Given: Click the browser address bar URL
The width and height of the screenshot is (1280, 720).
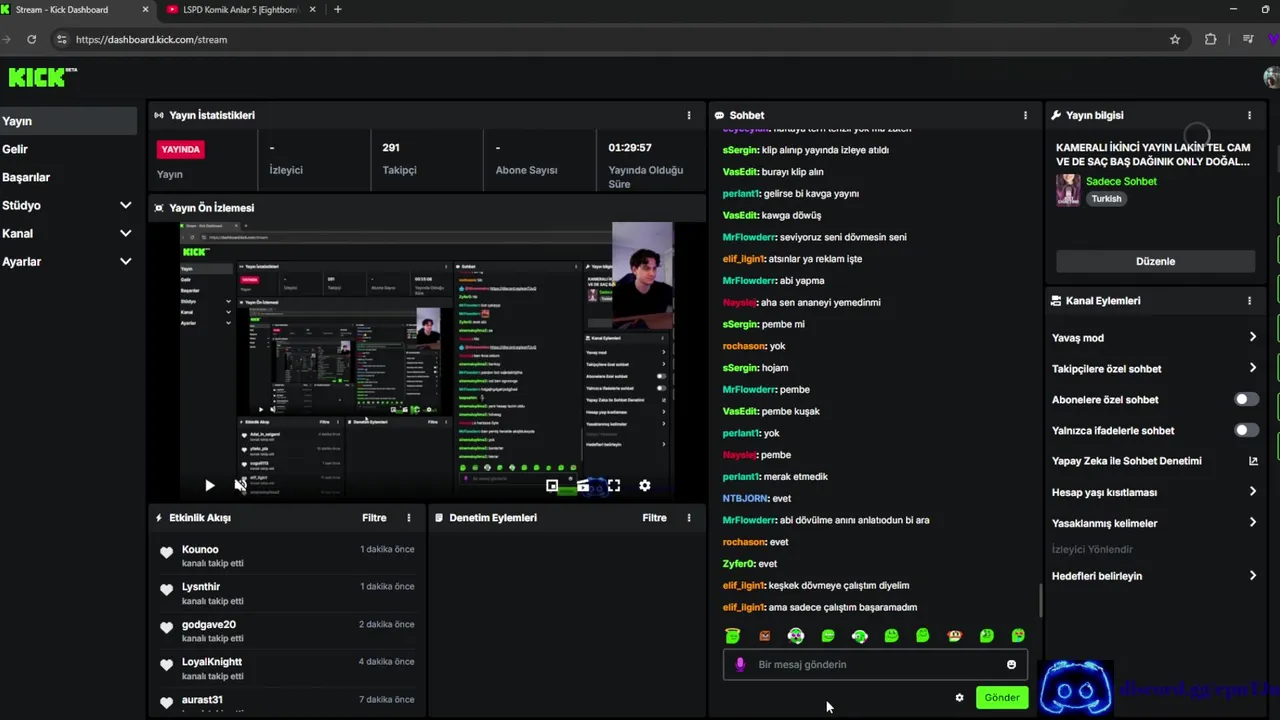Looking at the screenshot, I should pyautogui.click(x=151, y=39).
